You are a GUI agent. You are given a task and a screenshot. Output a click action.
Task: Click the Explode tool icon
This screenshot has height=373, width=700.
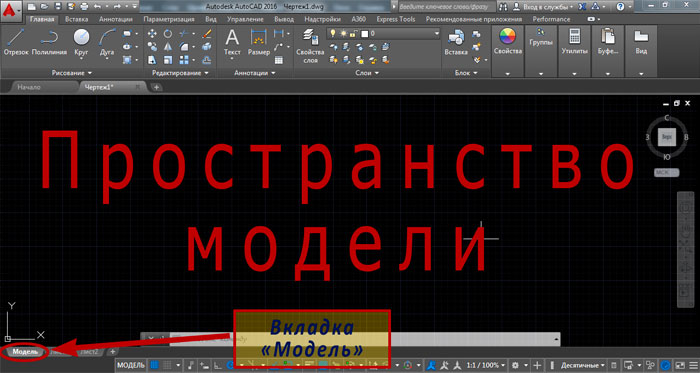tap(206, 46)
